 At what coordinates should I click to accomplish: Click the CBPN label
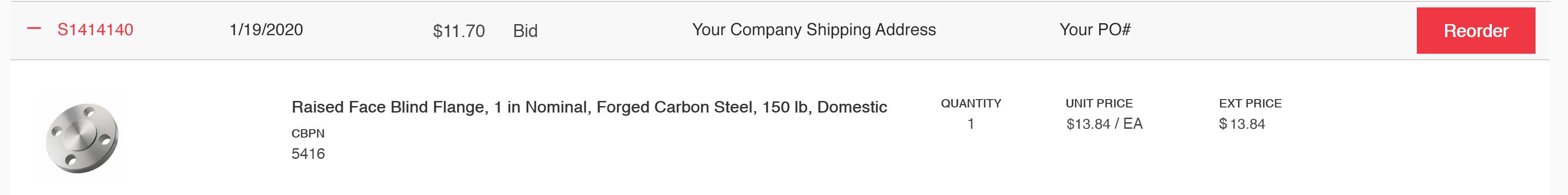(x=308, y=134)
